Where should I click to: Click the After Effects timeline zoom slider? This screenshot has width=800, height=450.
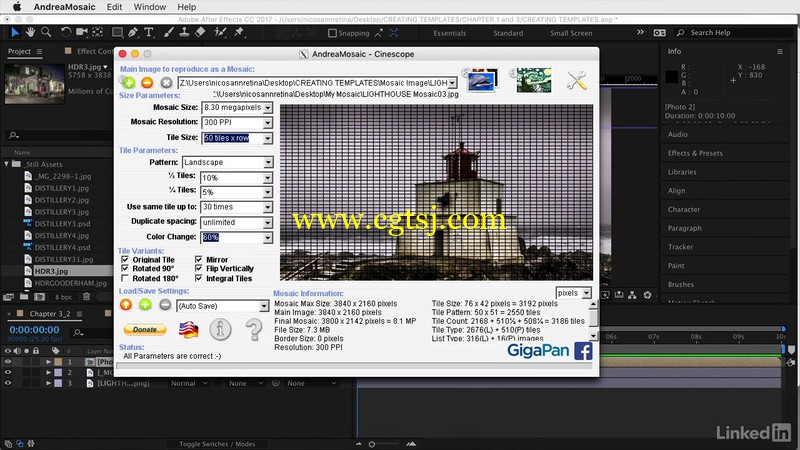(x=372, y=444)
